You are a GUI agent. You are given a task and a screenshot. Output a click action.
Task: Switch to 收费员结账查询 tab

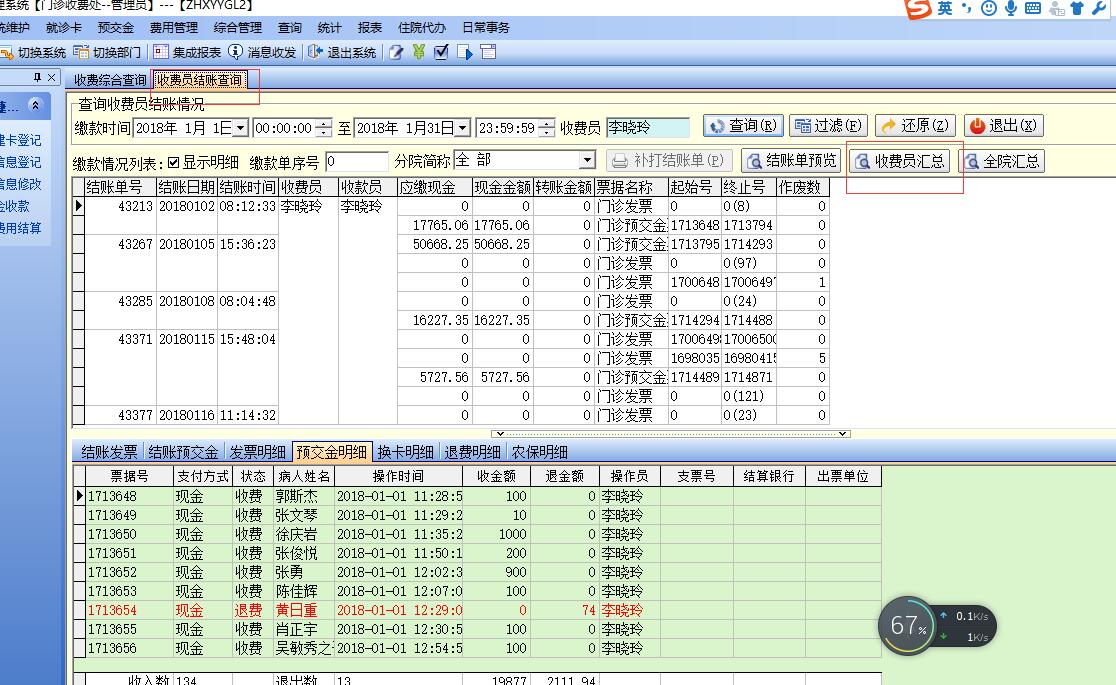[x=200, y=80]
